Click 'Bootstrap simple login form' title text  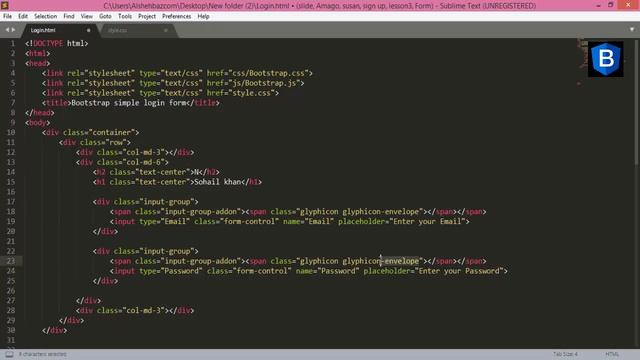(x=129, y=103)
